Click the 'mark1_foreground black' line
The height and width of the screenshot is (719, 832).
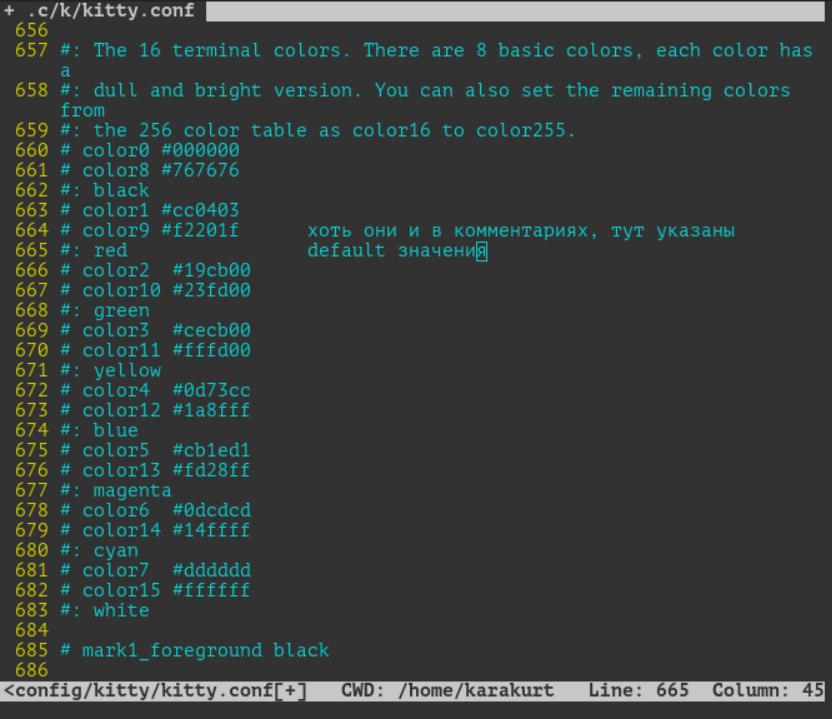click(195, 650)
